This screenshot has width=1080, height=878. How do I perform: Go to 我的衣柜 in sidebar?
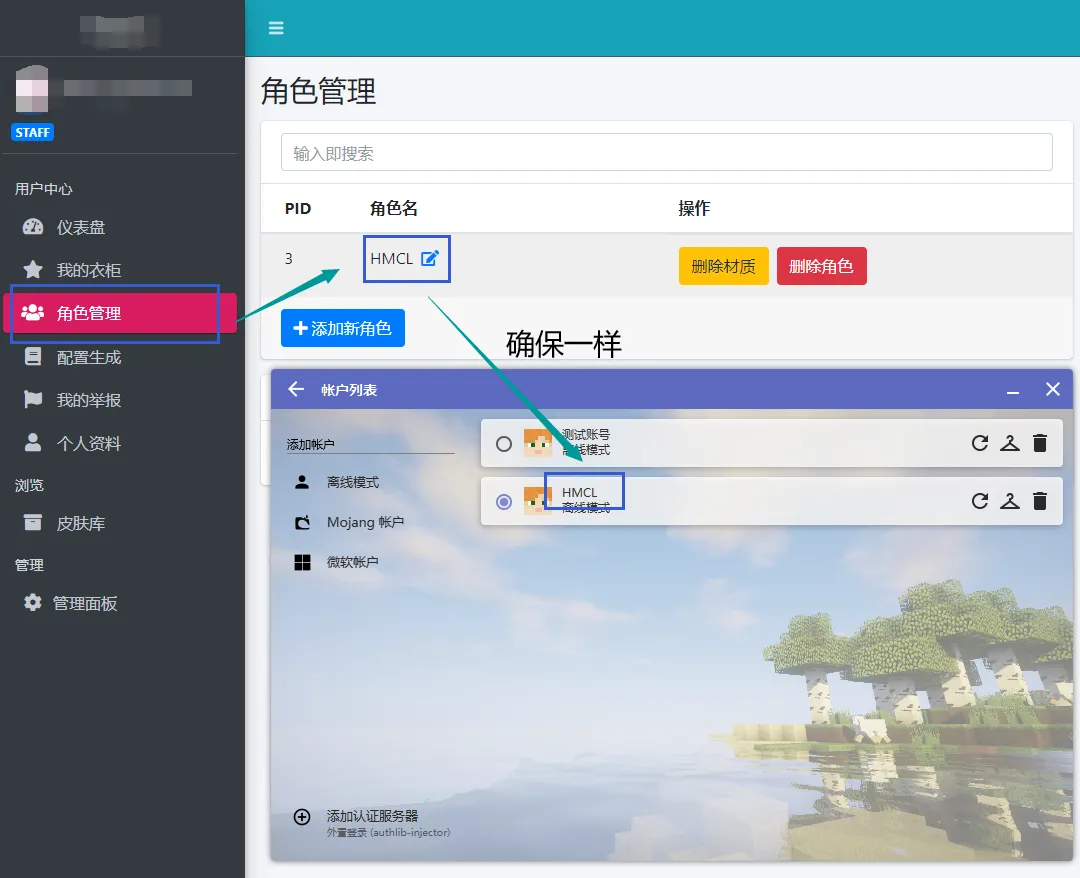[x=88, y=270]
